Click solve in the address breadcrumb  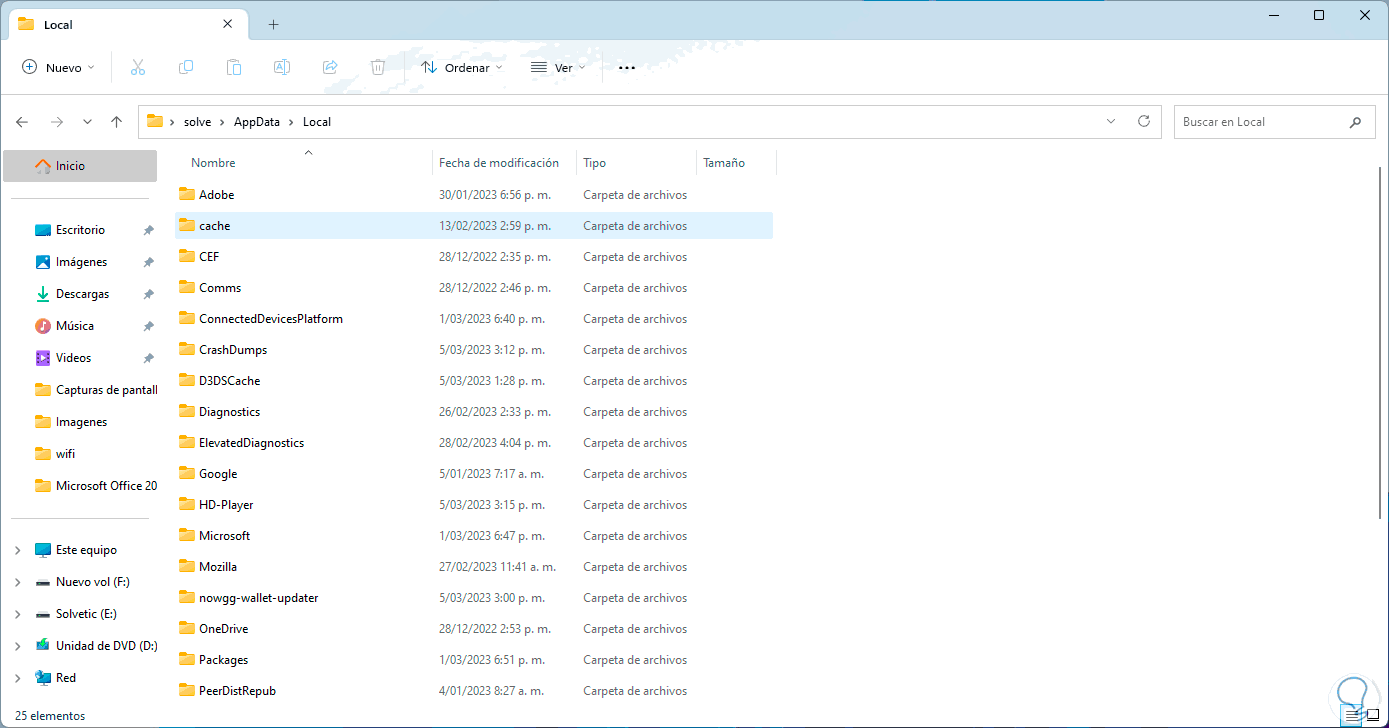[x=198, y=122]
